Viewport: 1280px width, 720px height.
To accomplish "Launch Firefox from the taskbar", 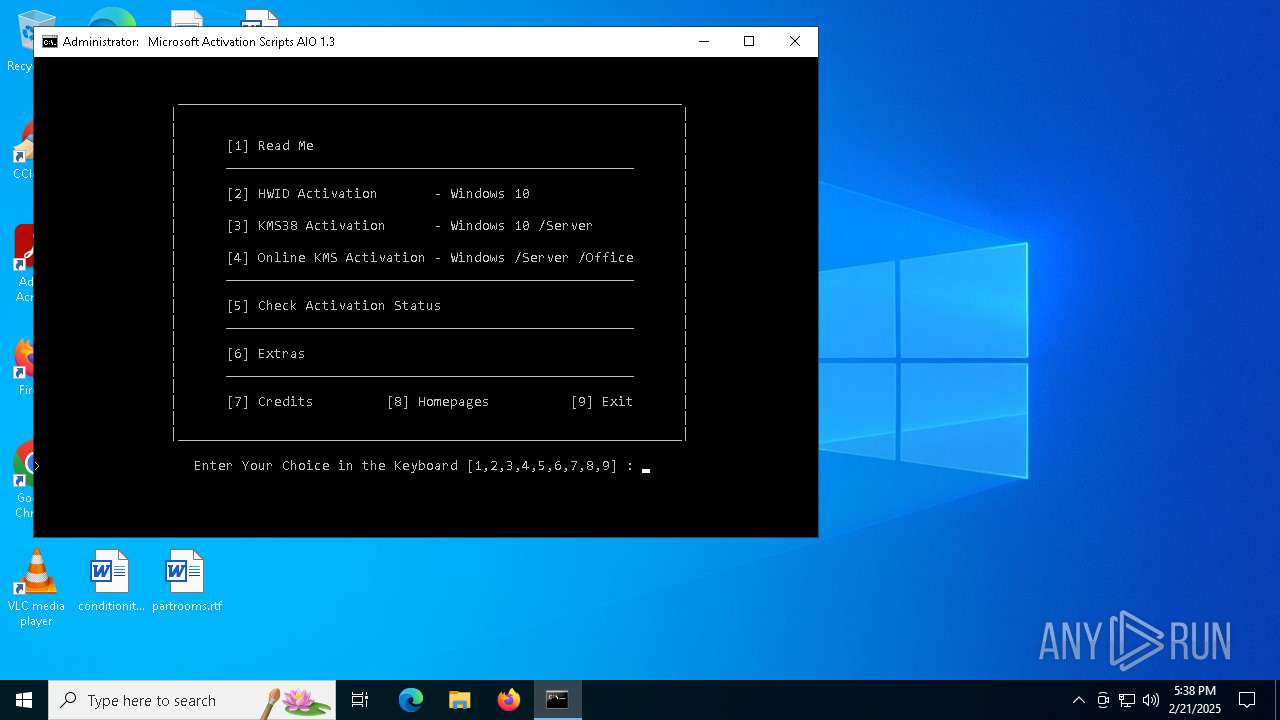I will click(x=509, y=700).
